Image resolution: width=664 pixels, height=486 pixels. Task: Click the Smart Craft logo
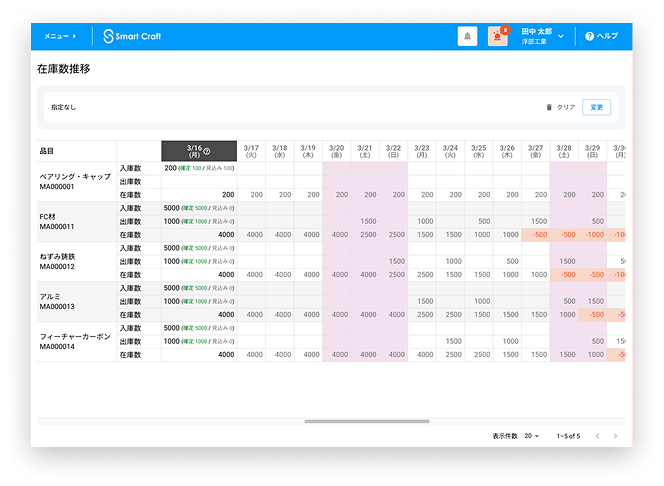[132, 36]
